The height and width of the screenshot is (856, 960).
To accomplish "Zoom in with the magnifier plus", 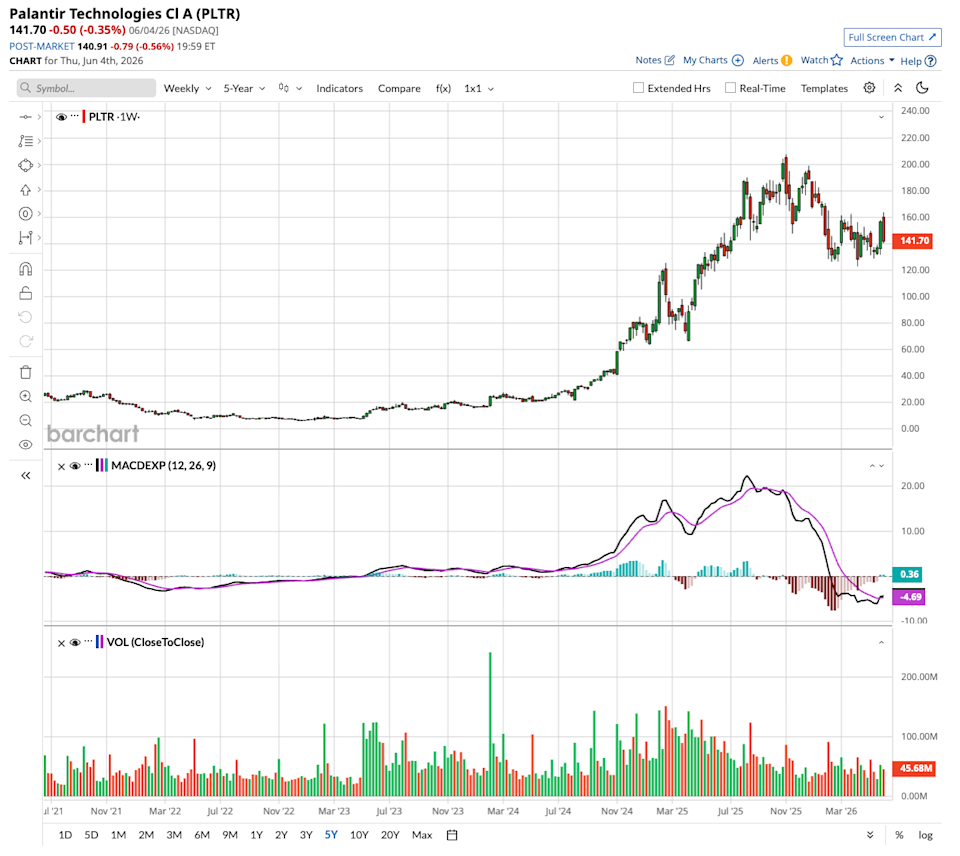I will coord(25,396).
